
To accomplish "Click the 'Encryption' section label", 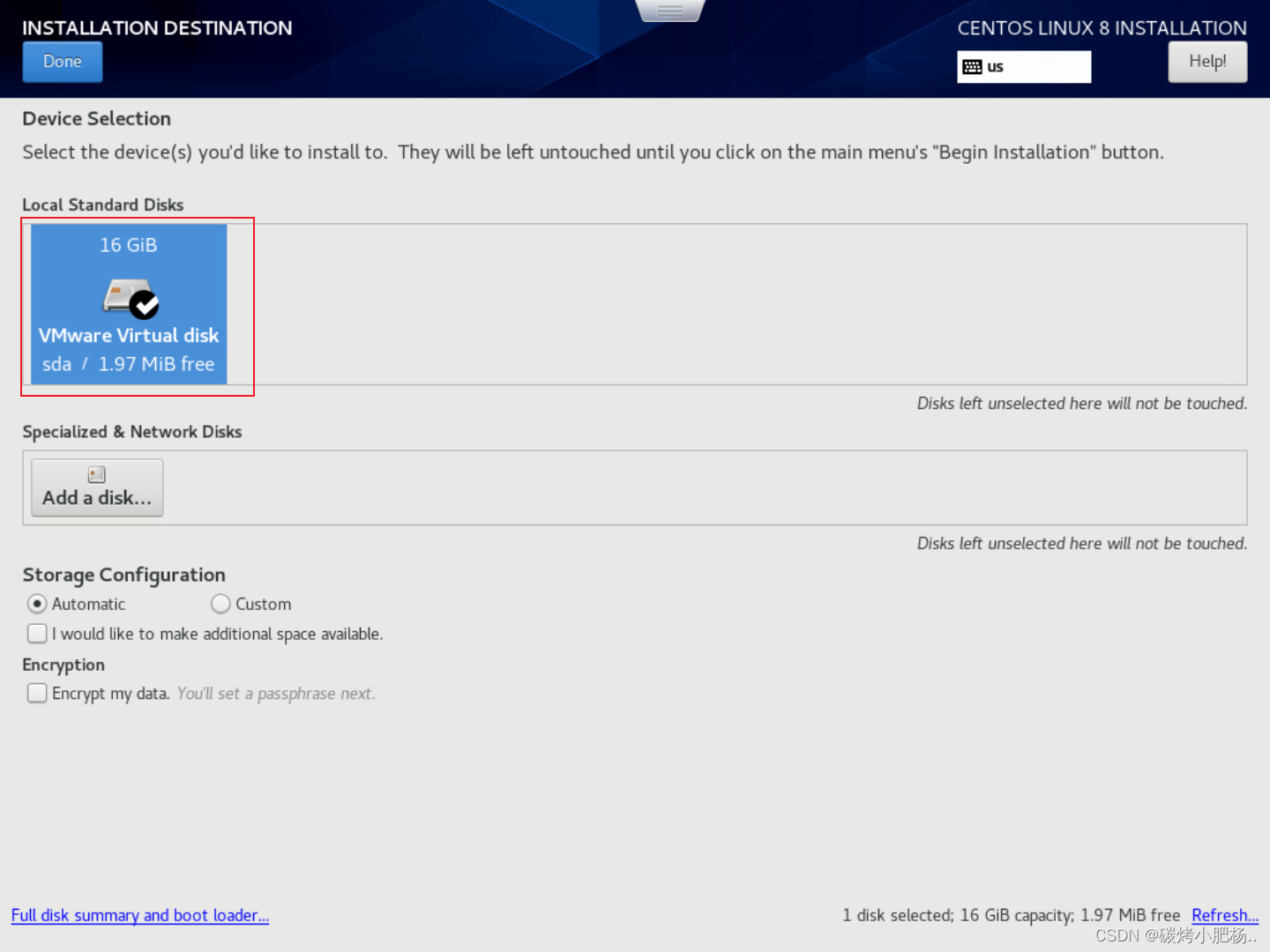I will tap(63, 665).
